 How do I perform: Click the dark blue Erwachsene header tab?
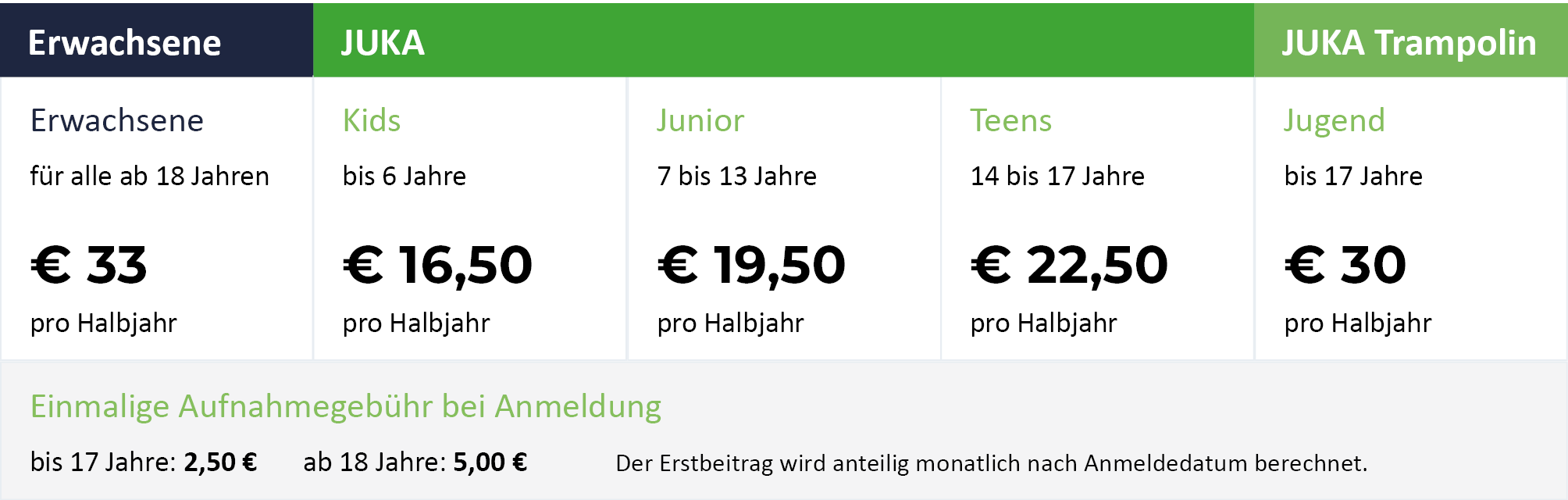tap(125, 42)
